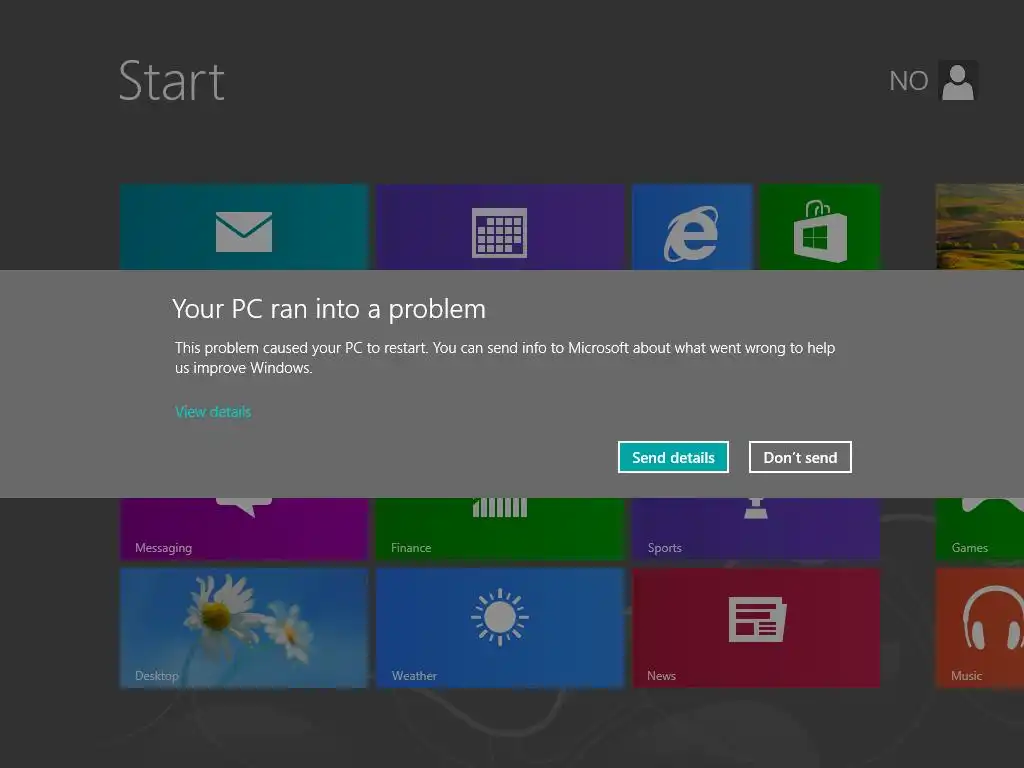
Task: Open the Finance tile
Action: pyautogui.click(x=500, y=528)
